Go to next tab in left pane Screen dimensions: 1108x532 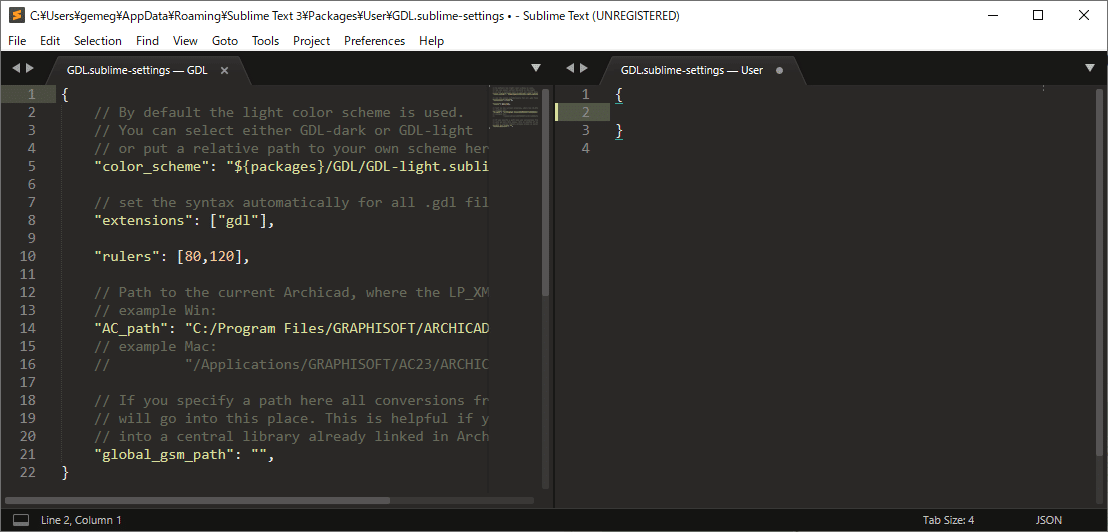click(x=29, y=68)
